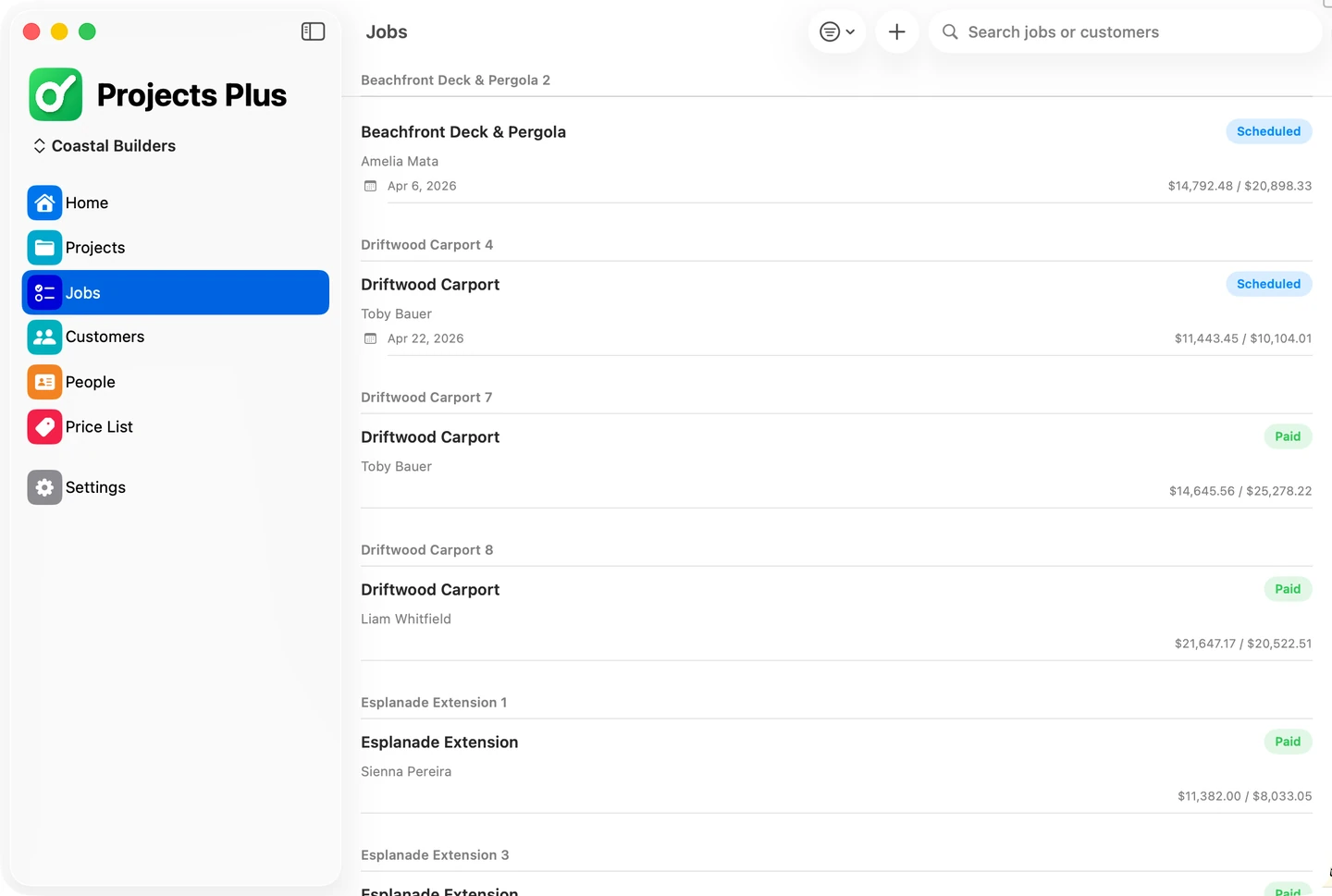Open Sienna Pereira's Esplanade Extension job
This screenshot has height=896, width=1332.
pyautogui.click(x=836, y=767)
